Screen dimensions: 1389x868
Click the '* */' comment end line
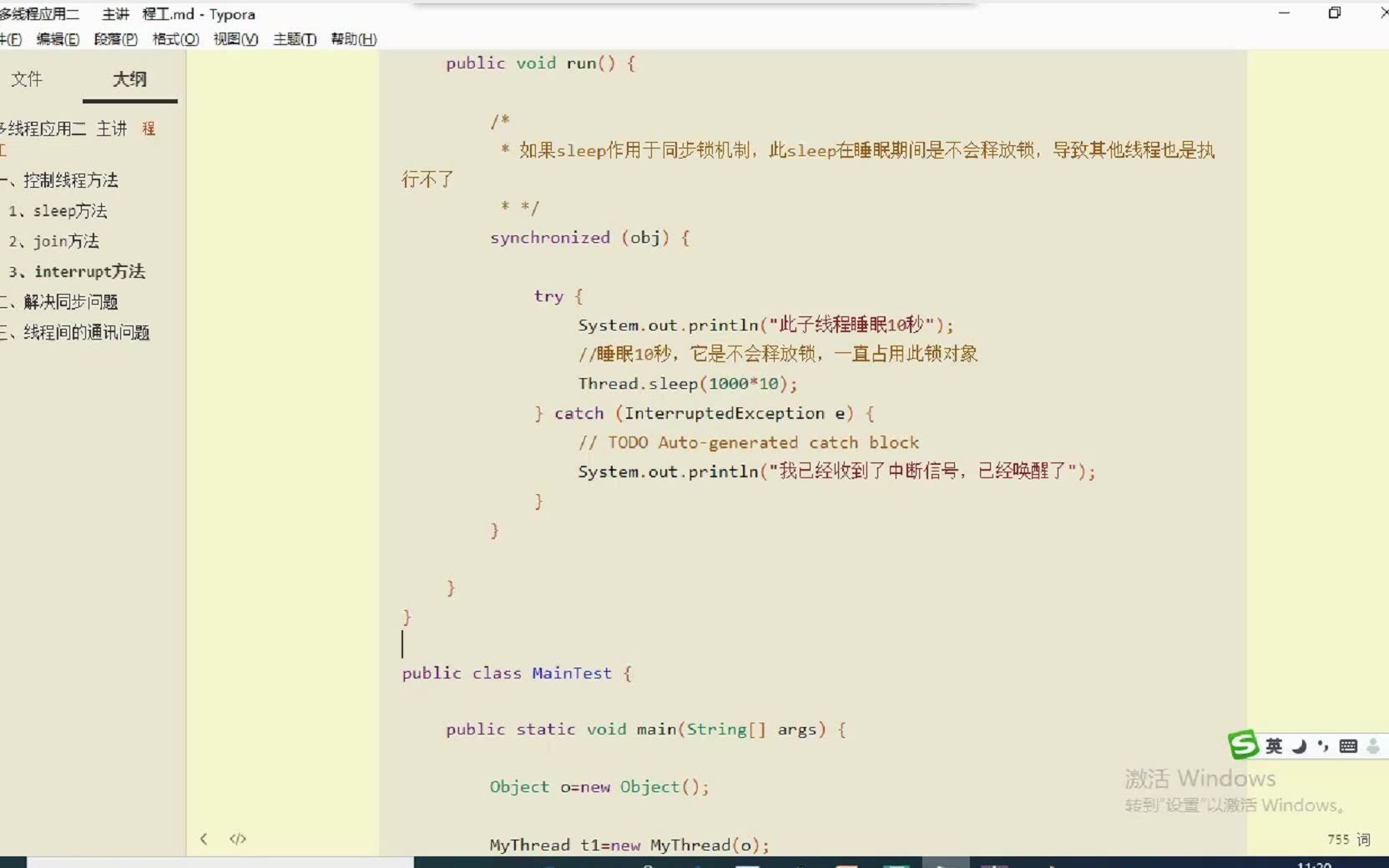pyautogui.click(x=519, y=207)
